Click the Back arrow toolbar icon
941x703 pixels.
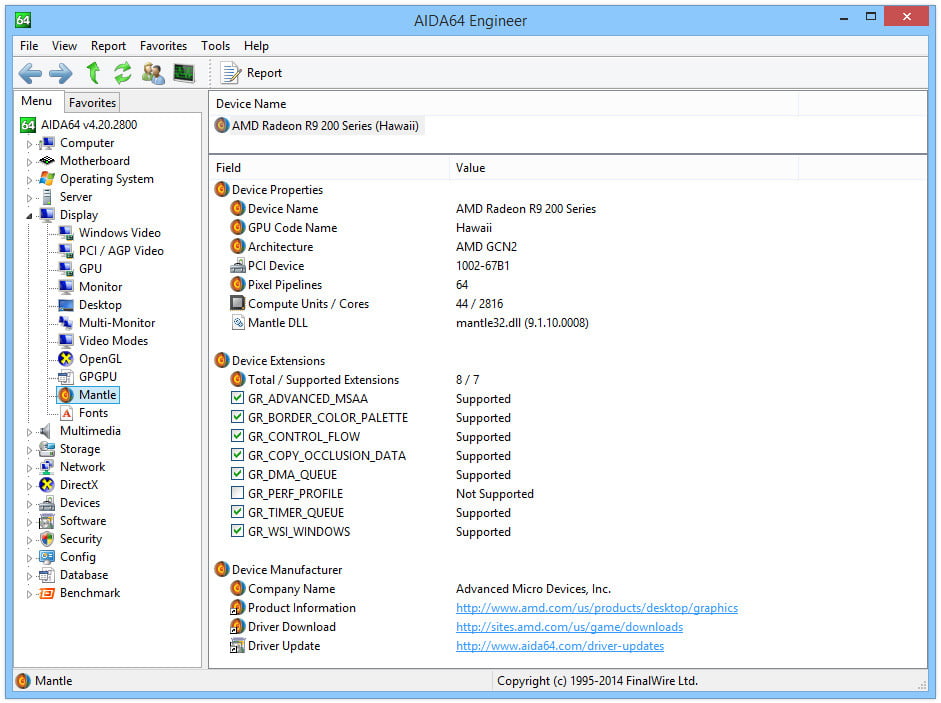(x=30, y=73)
